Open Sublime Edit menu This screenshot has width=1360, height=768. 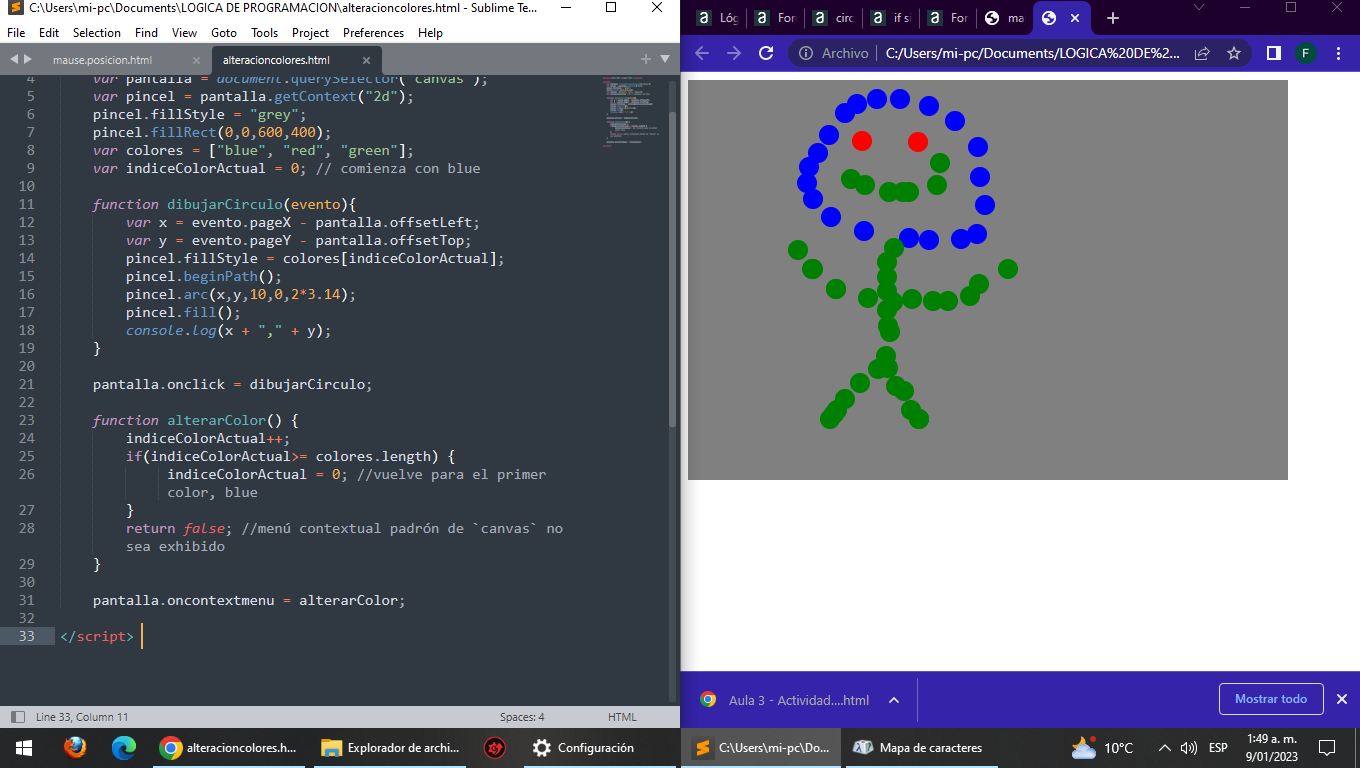click(49, 33)
